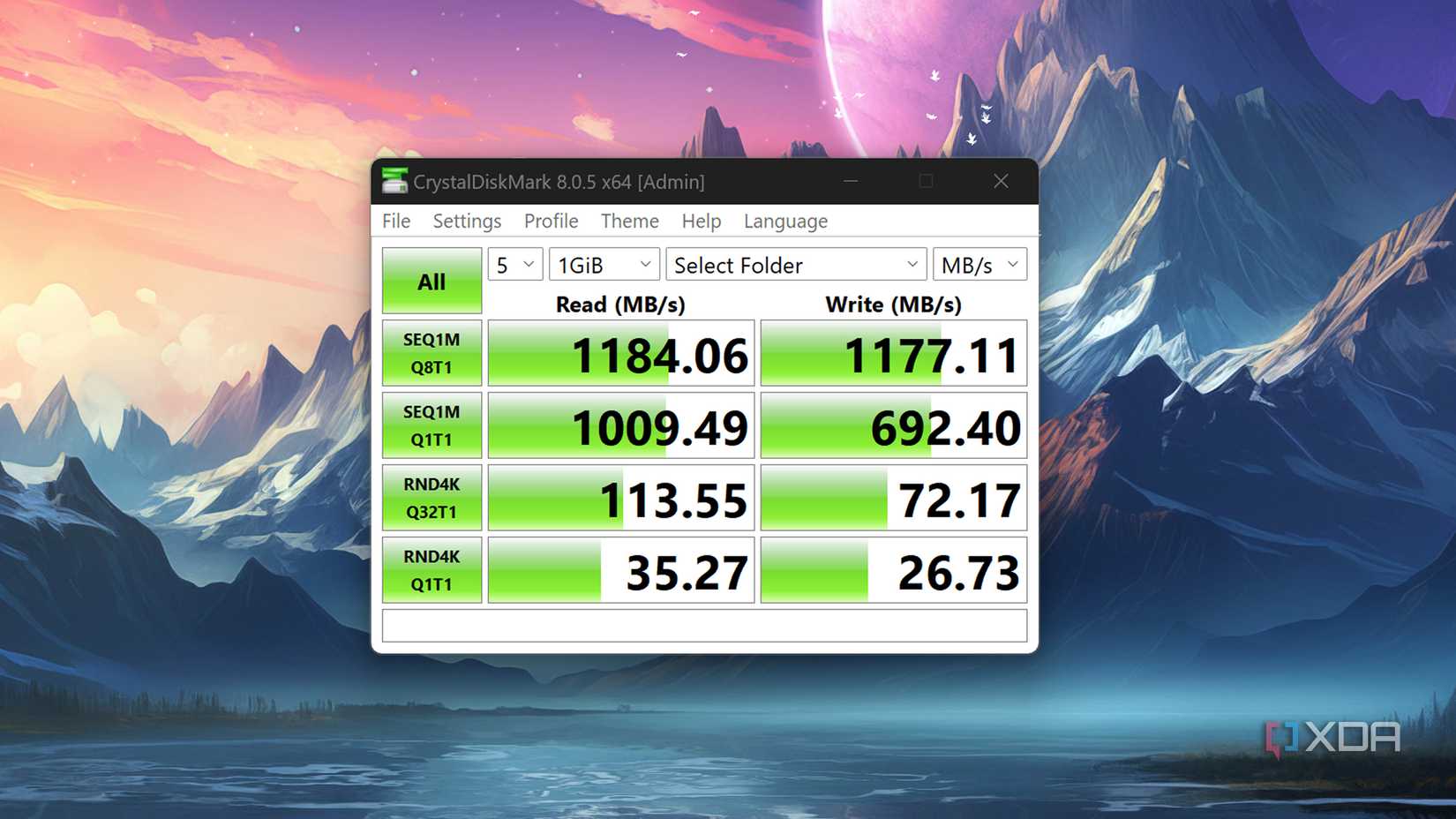Run the SEQ1M Q8T1 test
Image resolution: width=1456 pixels, height=819 pixels.
pos(432,353)
